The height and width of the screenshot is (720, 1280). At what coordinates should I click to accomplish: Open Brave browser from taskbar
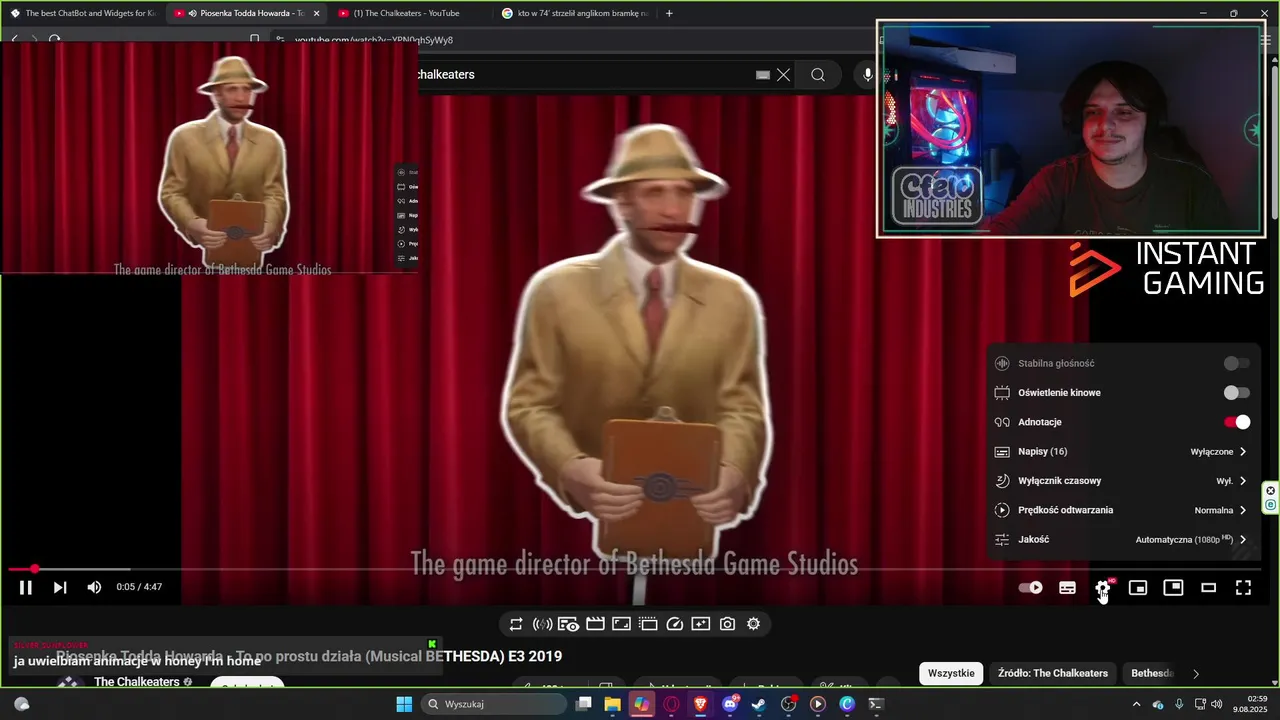(x=700, y=704)
